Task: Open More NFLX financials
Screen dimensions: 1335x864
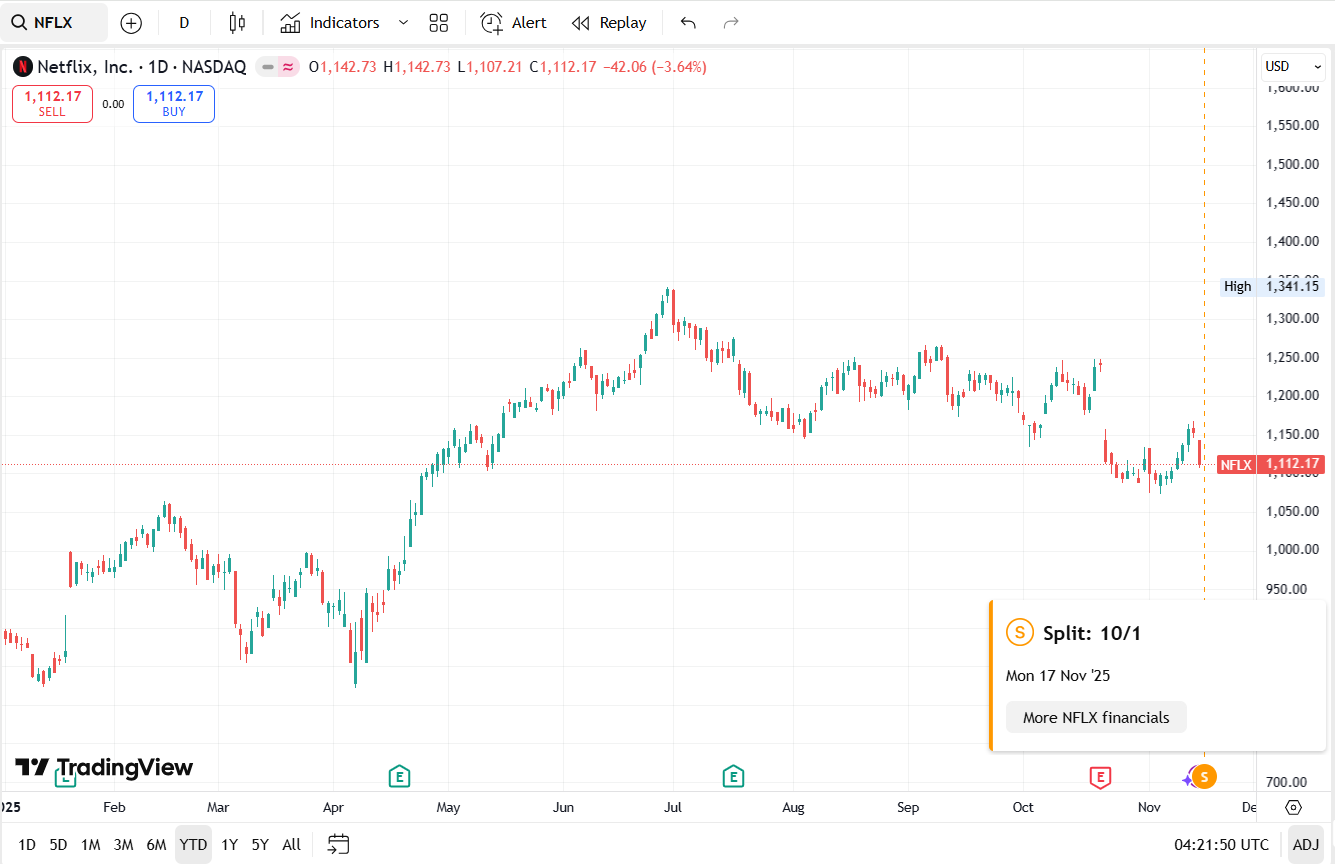Action: tap(1096, 717)
